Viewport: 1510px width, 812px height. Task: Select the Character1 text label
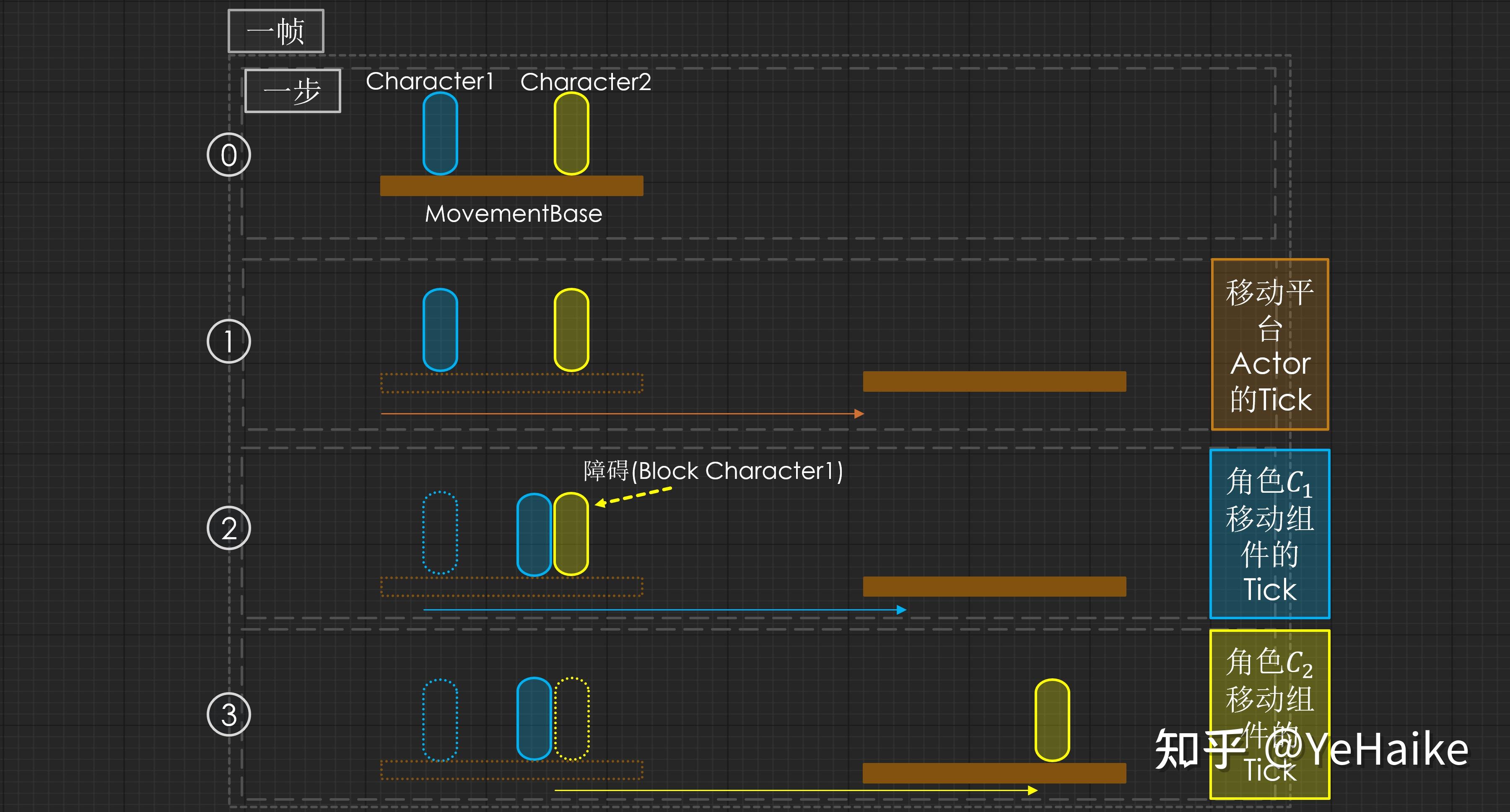[430, 81]
